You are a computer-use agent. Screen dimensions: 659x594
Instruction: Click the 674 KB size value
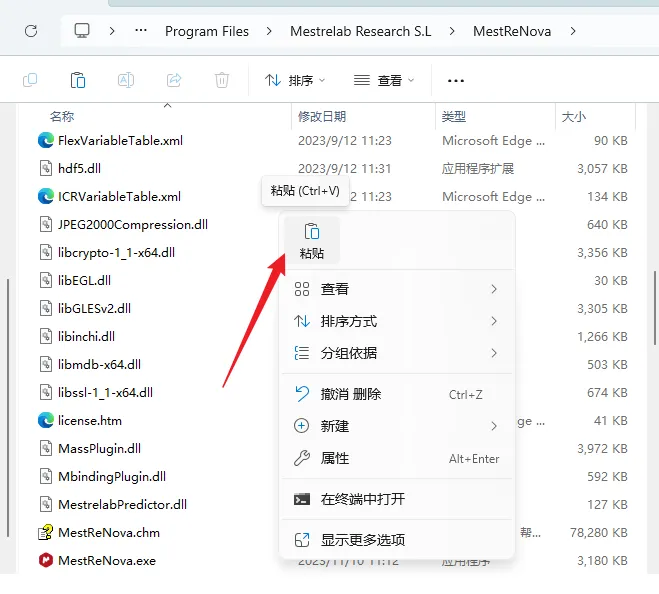click(x=607, y=393)
